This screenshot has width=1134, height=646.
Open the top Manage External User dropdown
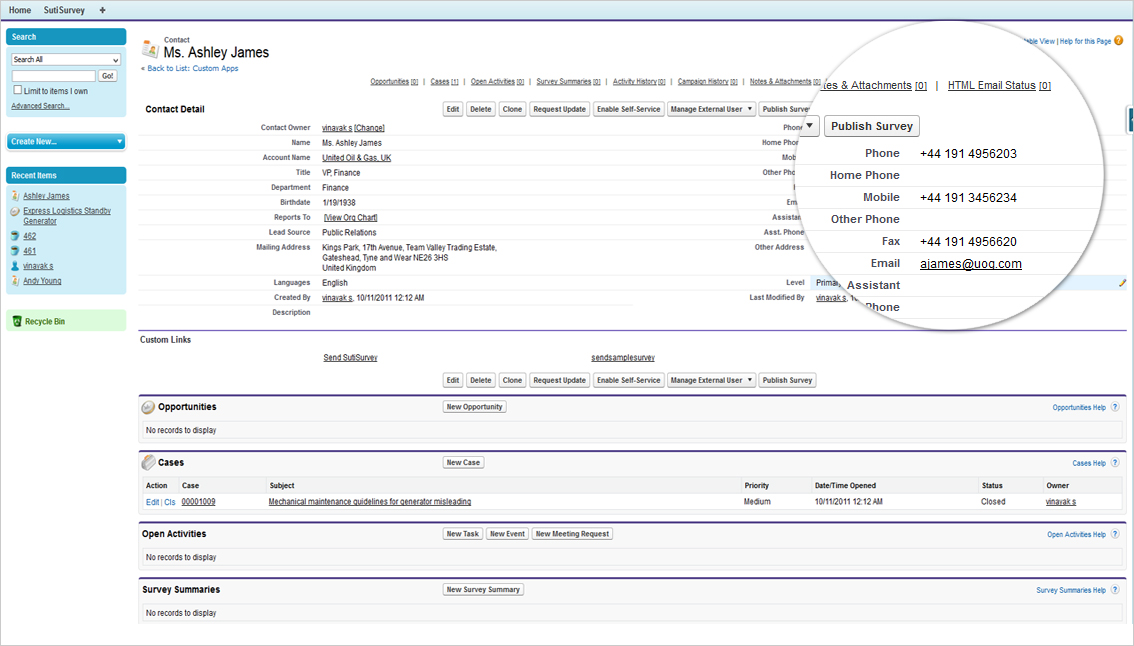[x=712, y=109]
